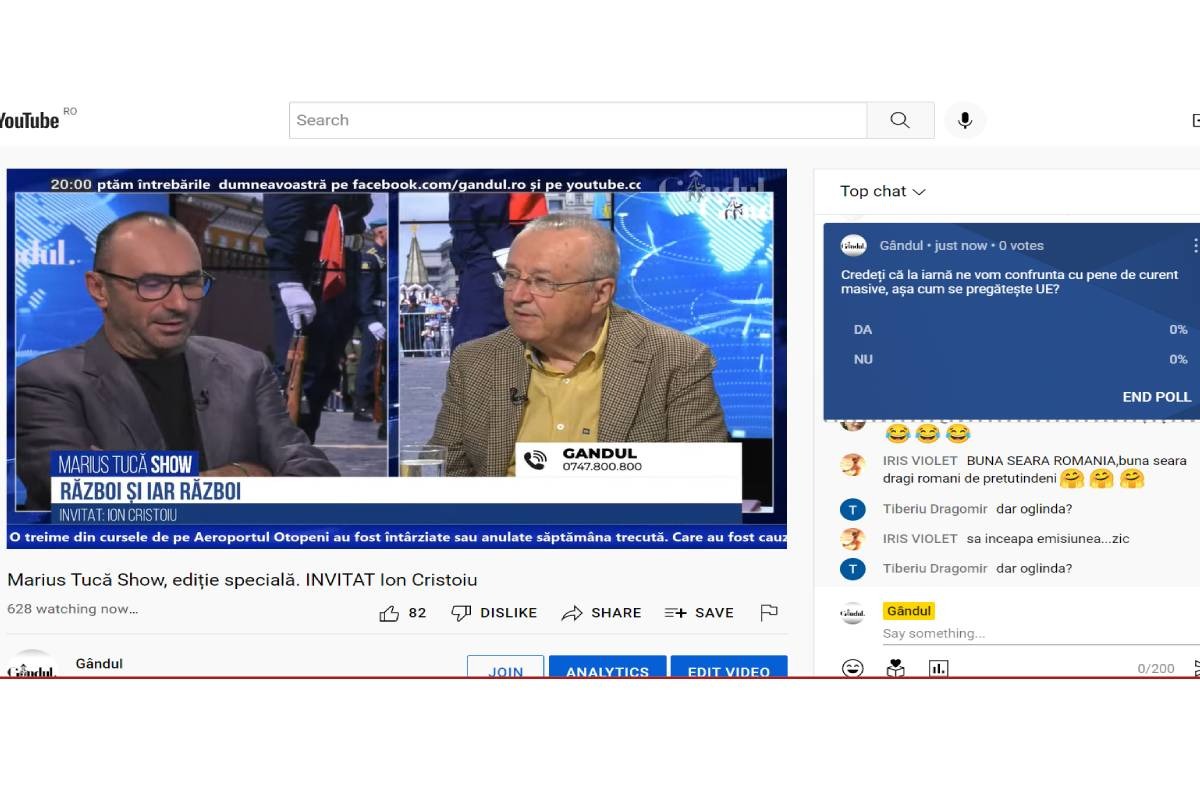The width and height of the screenshot is (1200, 800).
Task: Click '628 watching now' text
Action: 72,609
